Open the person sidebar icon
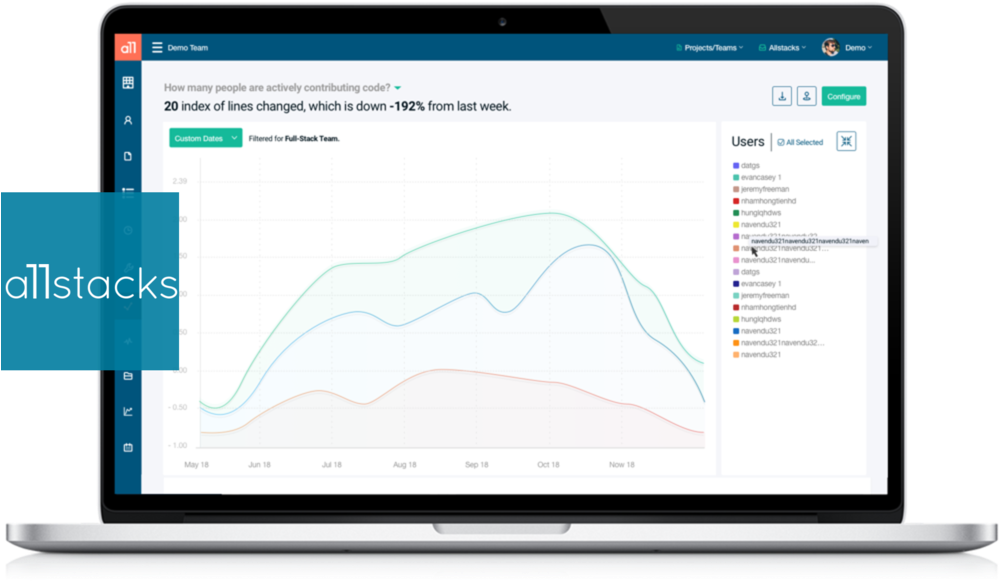The width and height of the screenshot is (999, 581). pos(128,120)
